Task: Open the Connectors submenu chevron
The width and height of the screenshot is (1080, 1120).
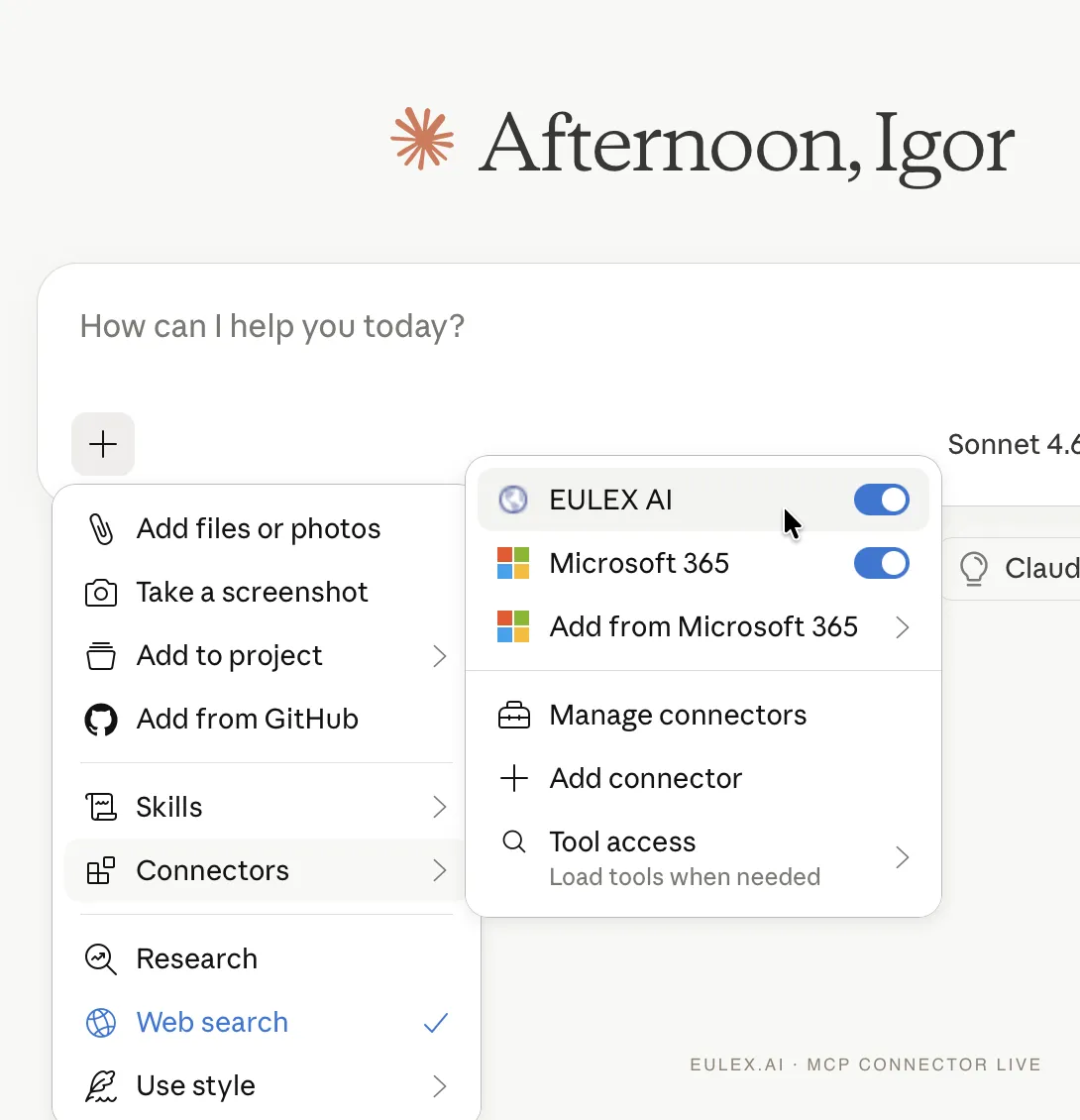Action: point(439,870)
